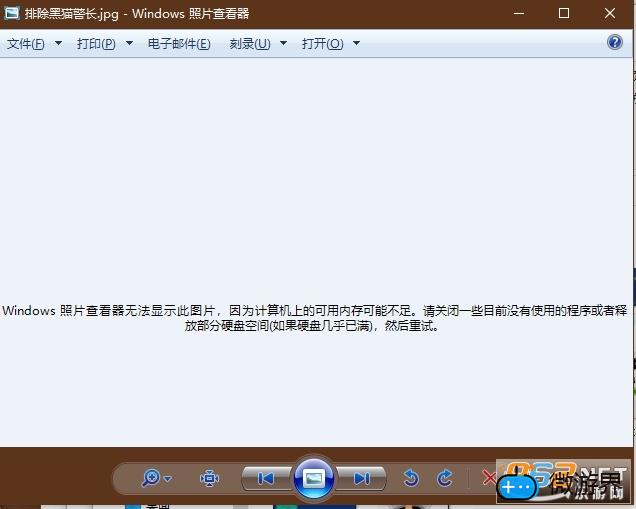Close the Windows 照片查看器 window

pos(610,13)
